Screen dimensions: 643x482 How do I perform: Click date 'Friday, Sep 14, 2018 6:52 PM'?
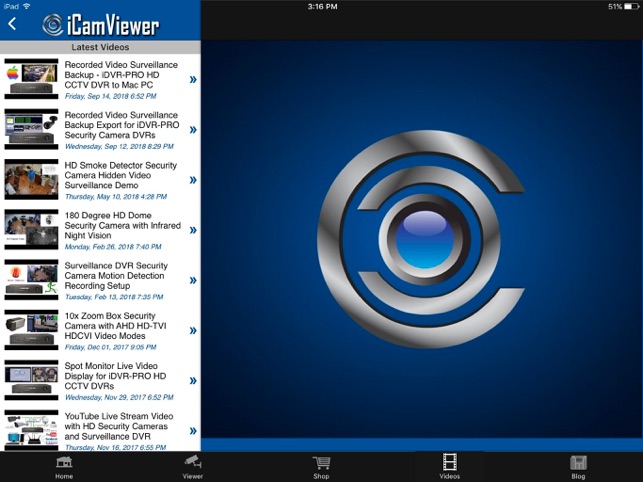110,96
